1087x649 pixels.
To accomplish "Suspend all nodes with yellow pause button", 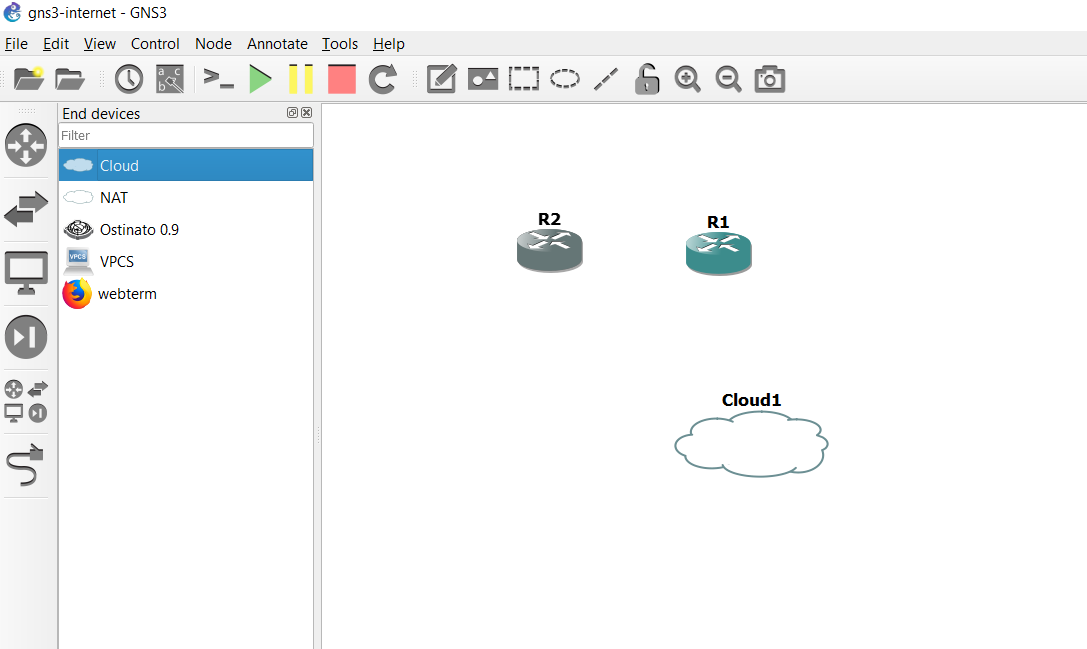I will click(x=300, y=79).
